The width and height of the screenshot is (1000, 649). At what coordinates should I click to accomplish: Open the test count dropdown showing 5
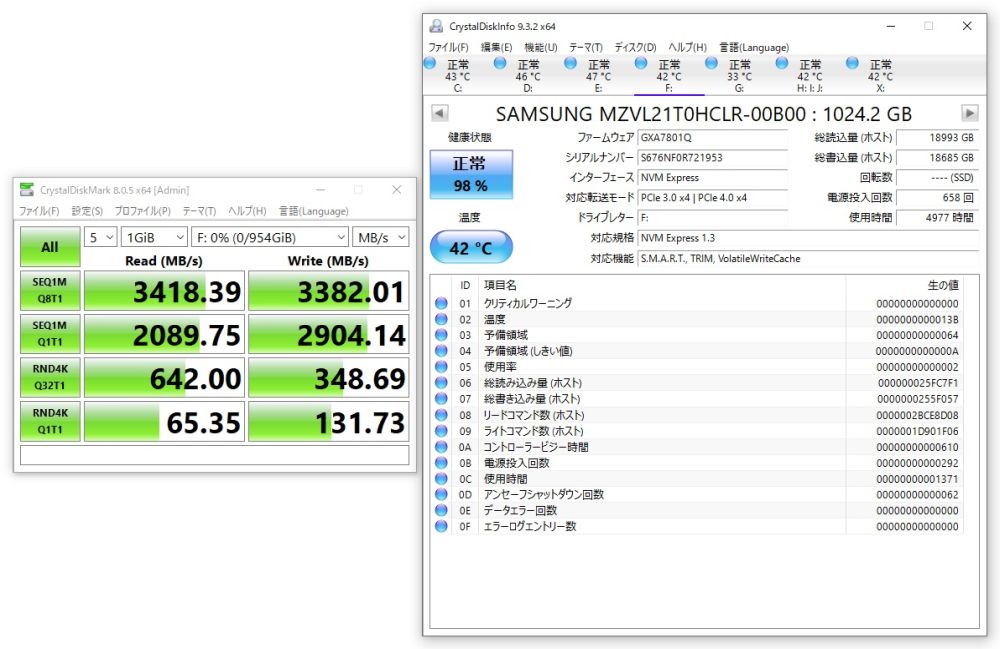pyautogui.click(x=101, y=238)
